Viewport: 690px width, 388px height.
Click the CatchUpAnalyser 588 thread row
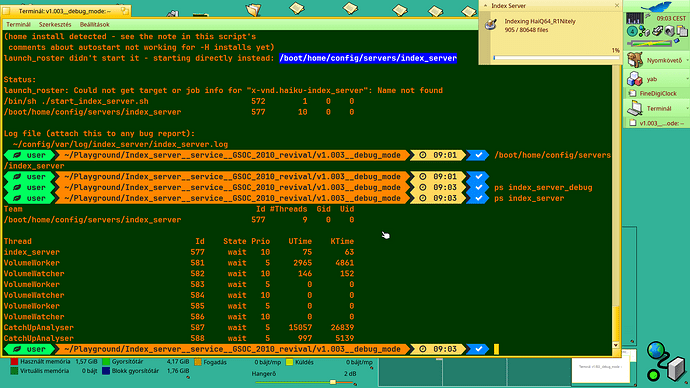(x=179, y=338)
